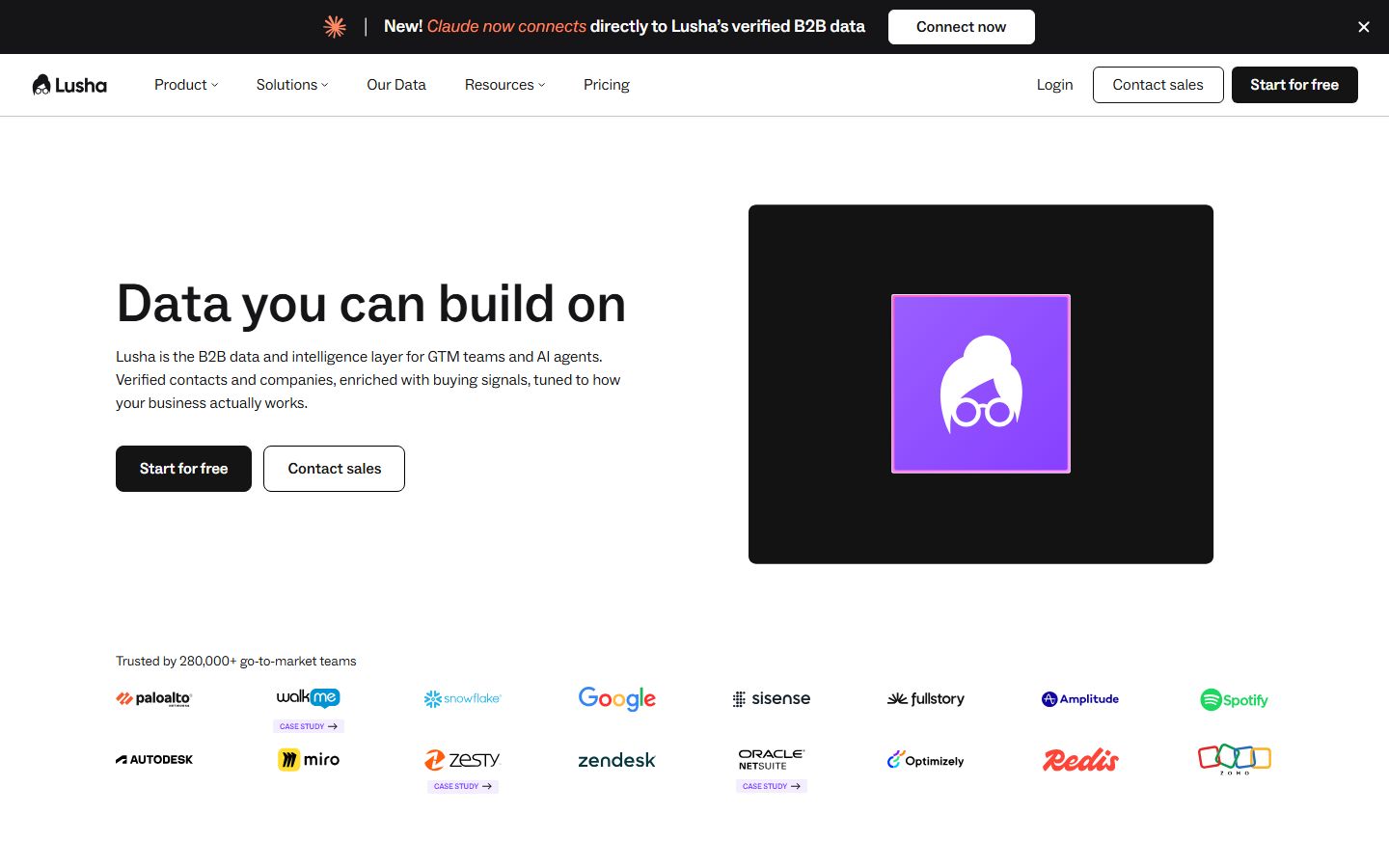Open the Zesty case study link

(x=463, y=786)
